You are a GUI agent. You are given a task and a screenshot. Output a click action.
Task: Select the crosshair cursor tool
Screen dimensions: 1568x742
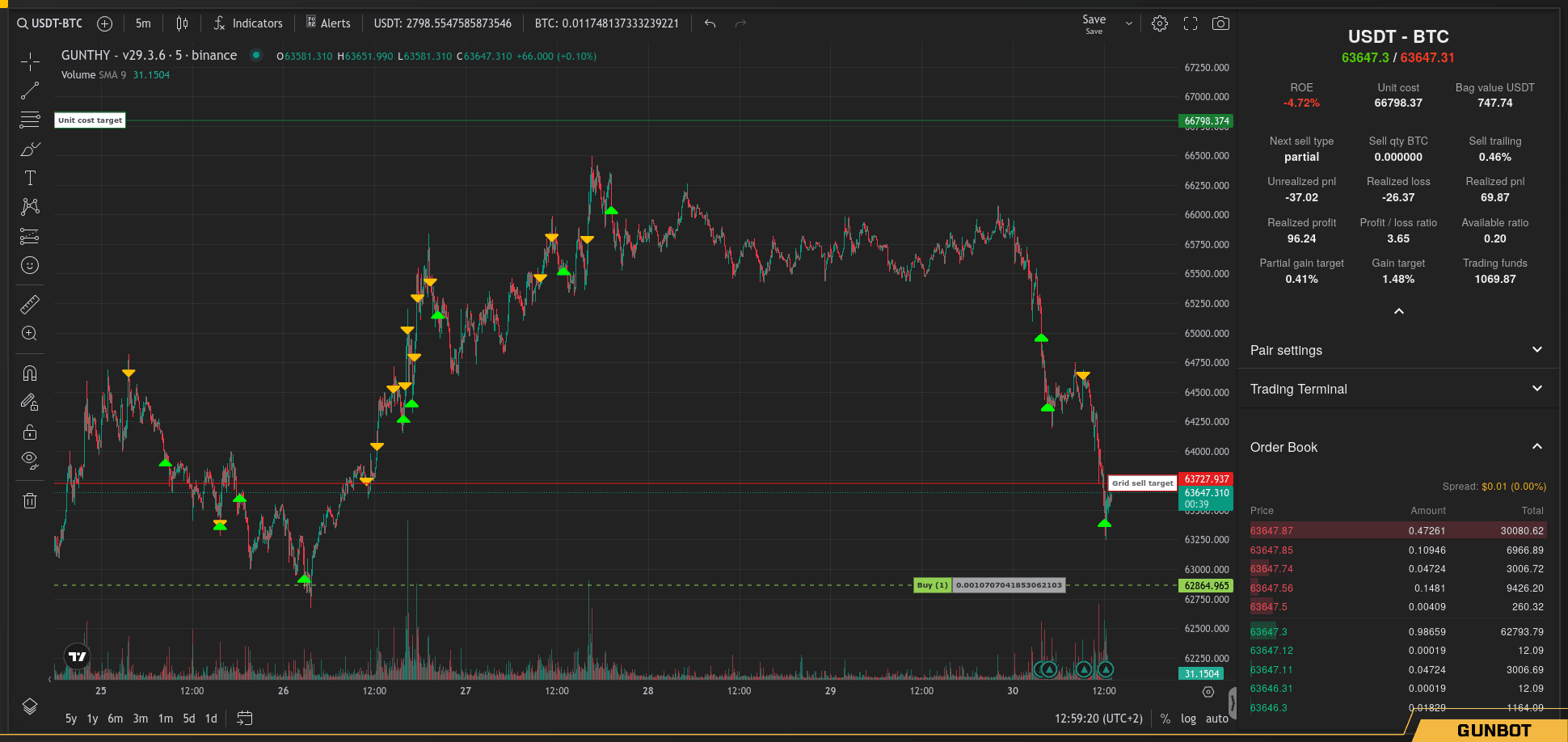pos(30,61)
